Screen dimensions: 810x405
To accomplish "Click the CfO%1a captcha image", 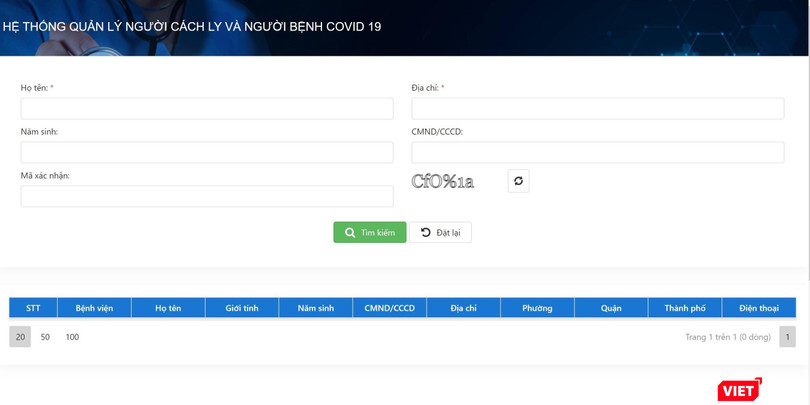I will coord(443,181).
